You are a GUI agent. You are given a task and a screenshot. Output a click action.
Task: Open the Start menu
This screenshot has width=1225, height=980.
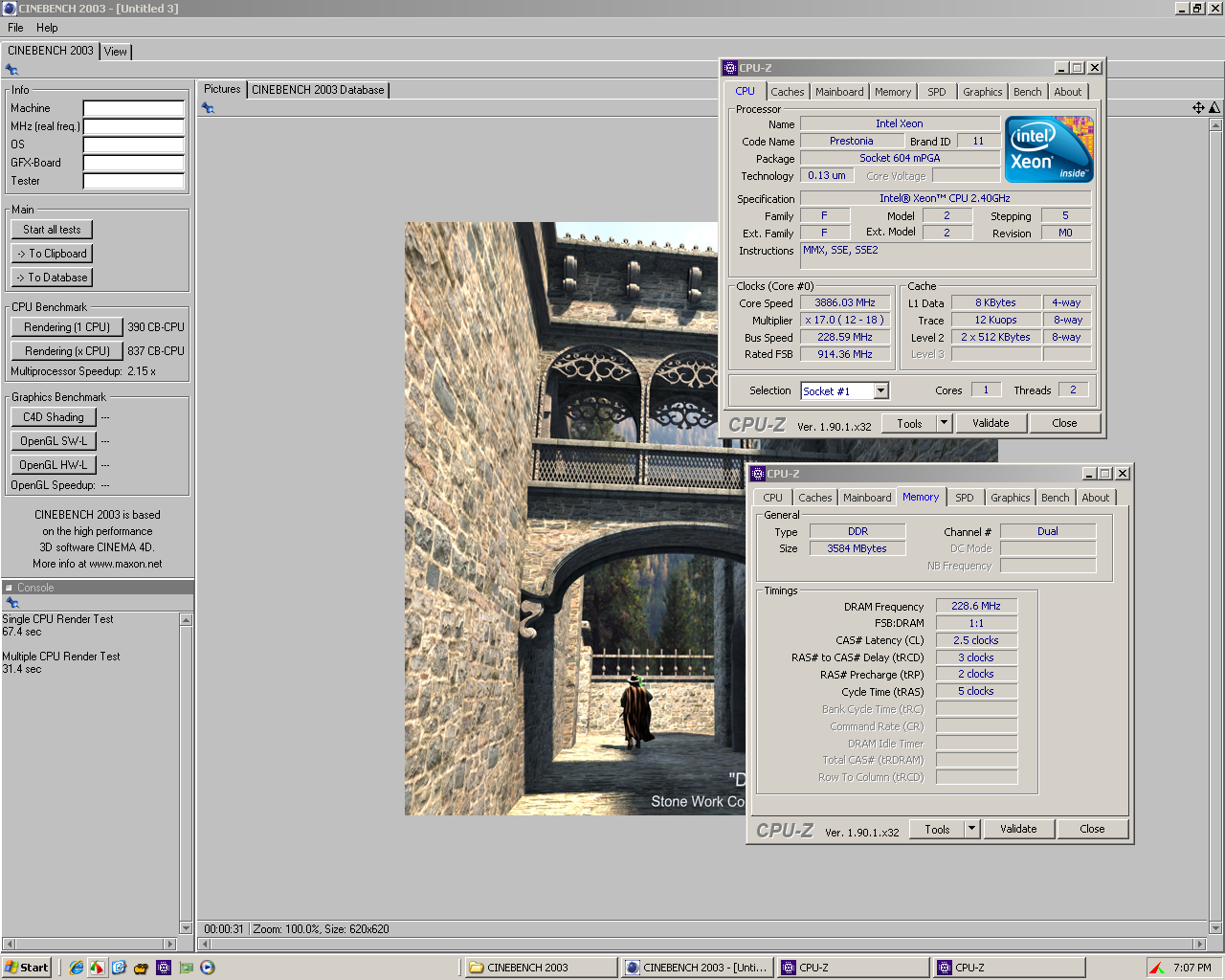tap(26, 968)
